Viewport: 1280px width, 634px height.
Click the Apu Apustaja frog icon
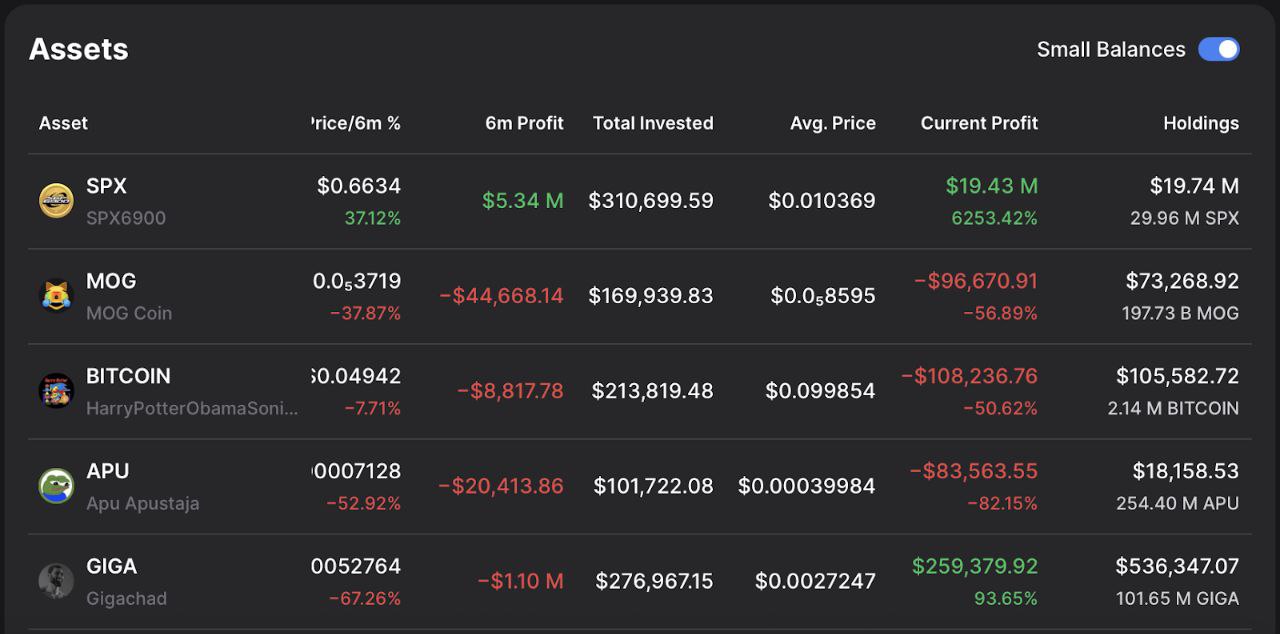(x=56, y=486)
